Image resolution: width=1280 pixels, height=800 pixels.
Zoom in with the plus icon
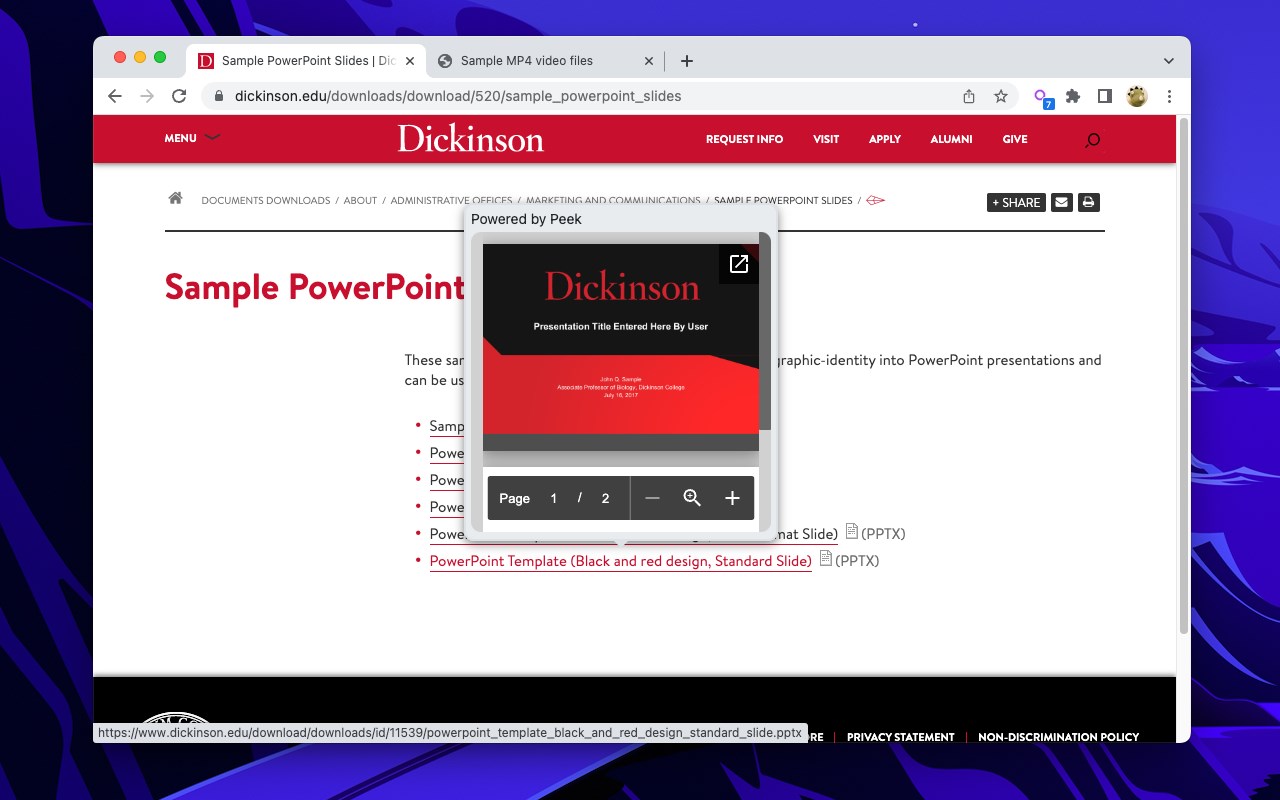[x=732, y=498]
